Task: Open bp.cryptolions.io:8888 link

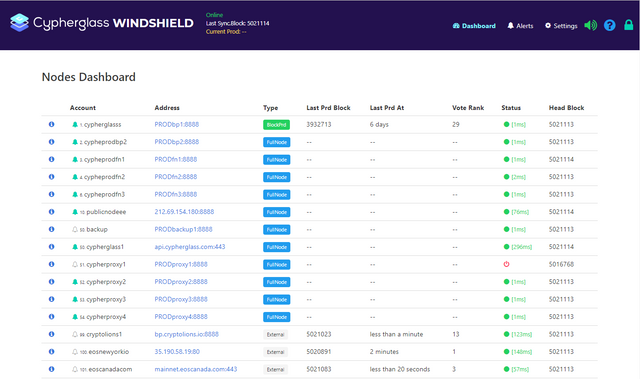Action: (187, 334)
